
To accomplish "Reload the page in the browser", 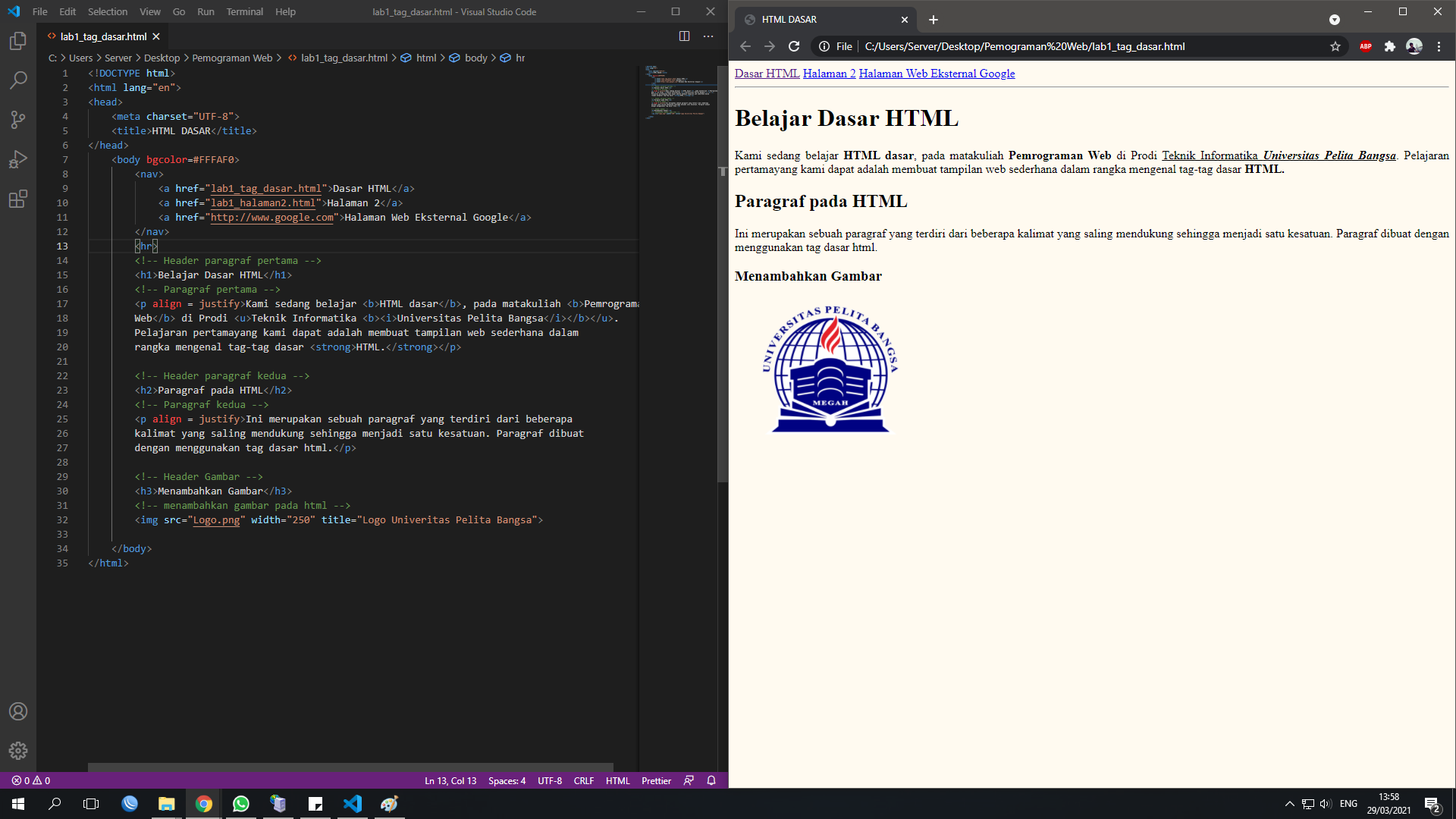I will 794,46.
